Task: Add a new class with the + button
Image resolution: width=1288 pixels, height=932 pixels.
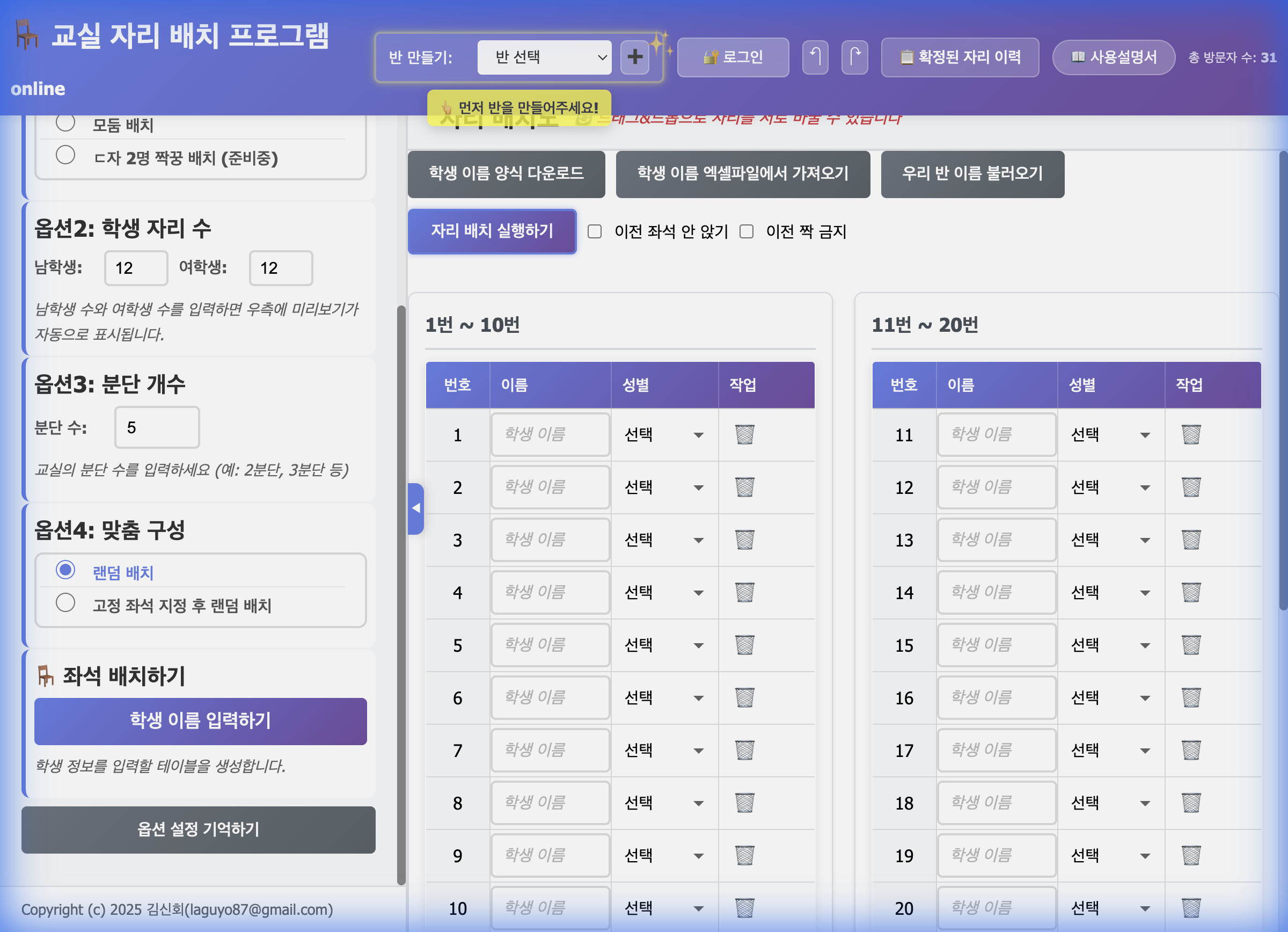Action: tap(635, 57)
